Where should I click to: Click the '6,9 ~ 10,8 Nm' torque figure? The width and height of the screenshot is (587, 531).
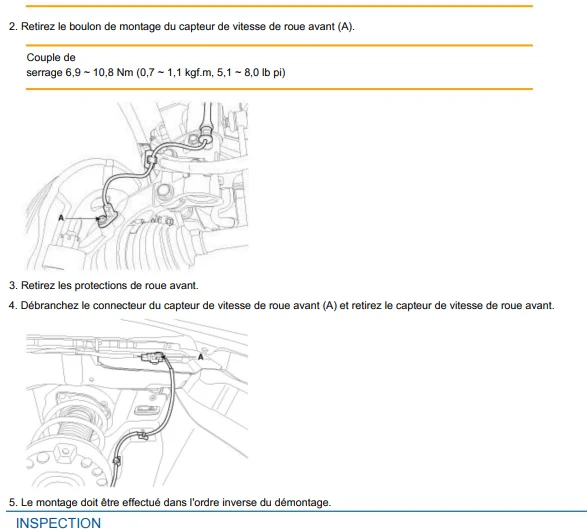100,72
